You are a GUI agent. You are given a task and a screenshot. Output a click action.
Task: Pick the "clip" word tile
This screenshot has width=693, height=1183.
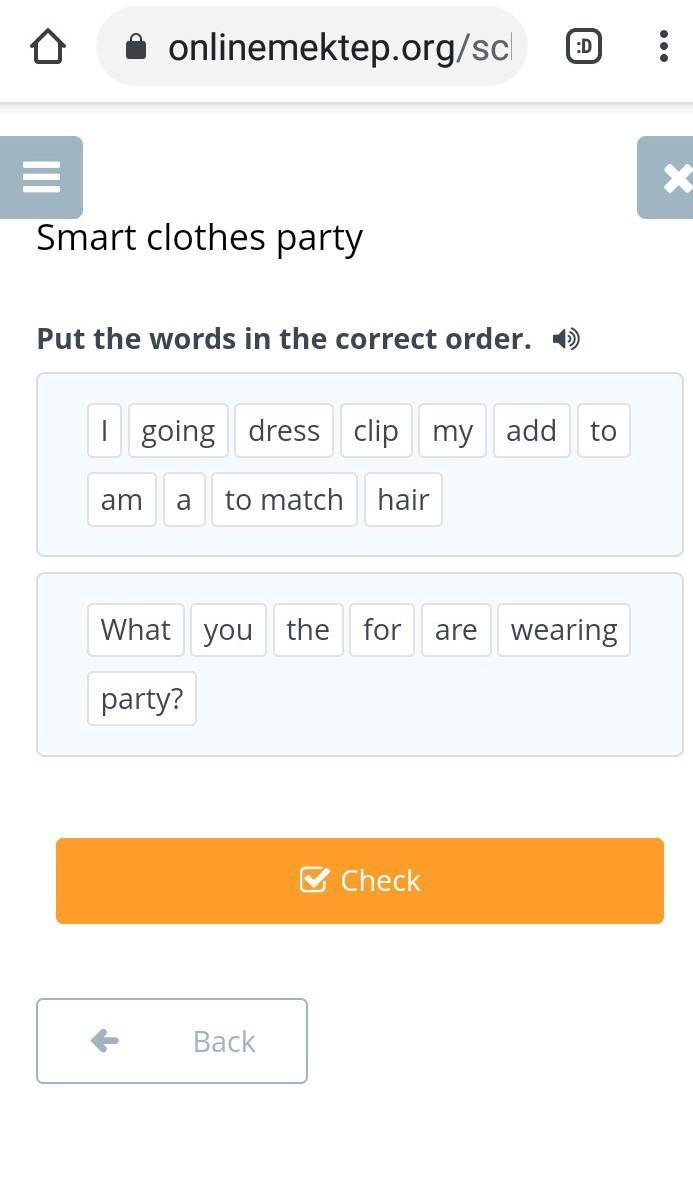[x=376, y=431]
